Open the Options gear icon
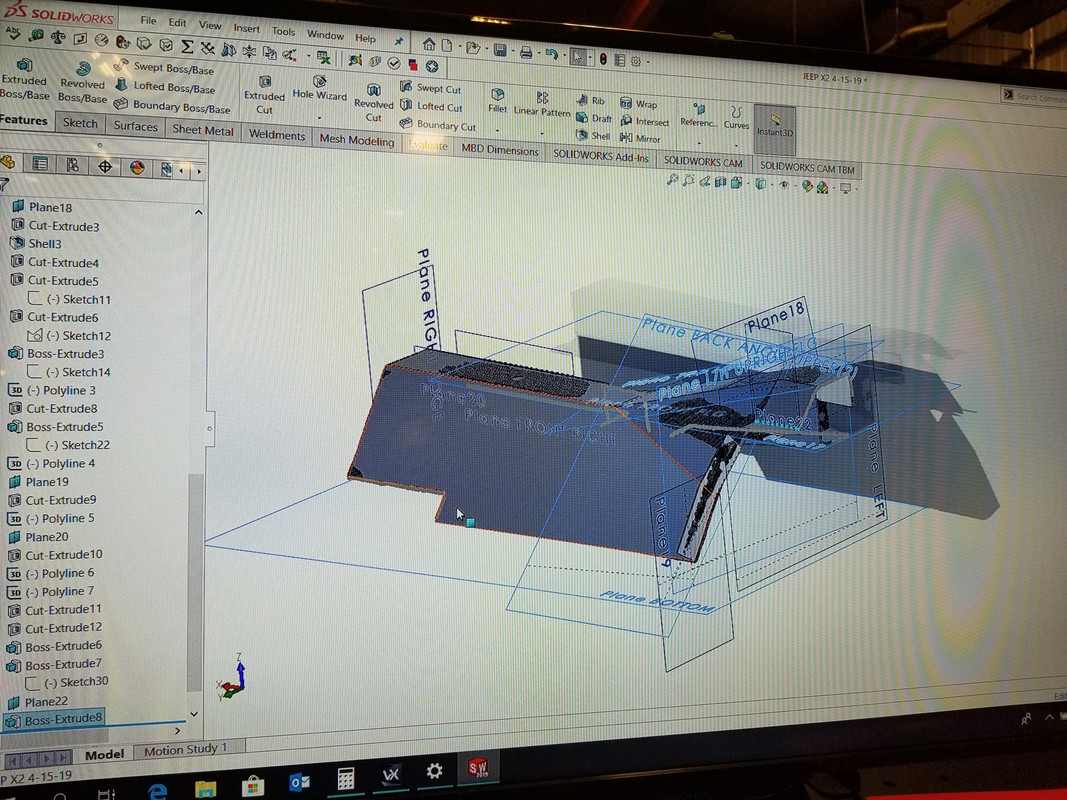1067x800 pixels. [x=636, y=61]
